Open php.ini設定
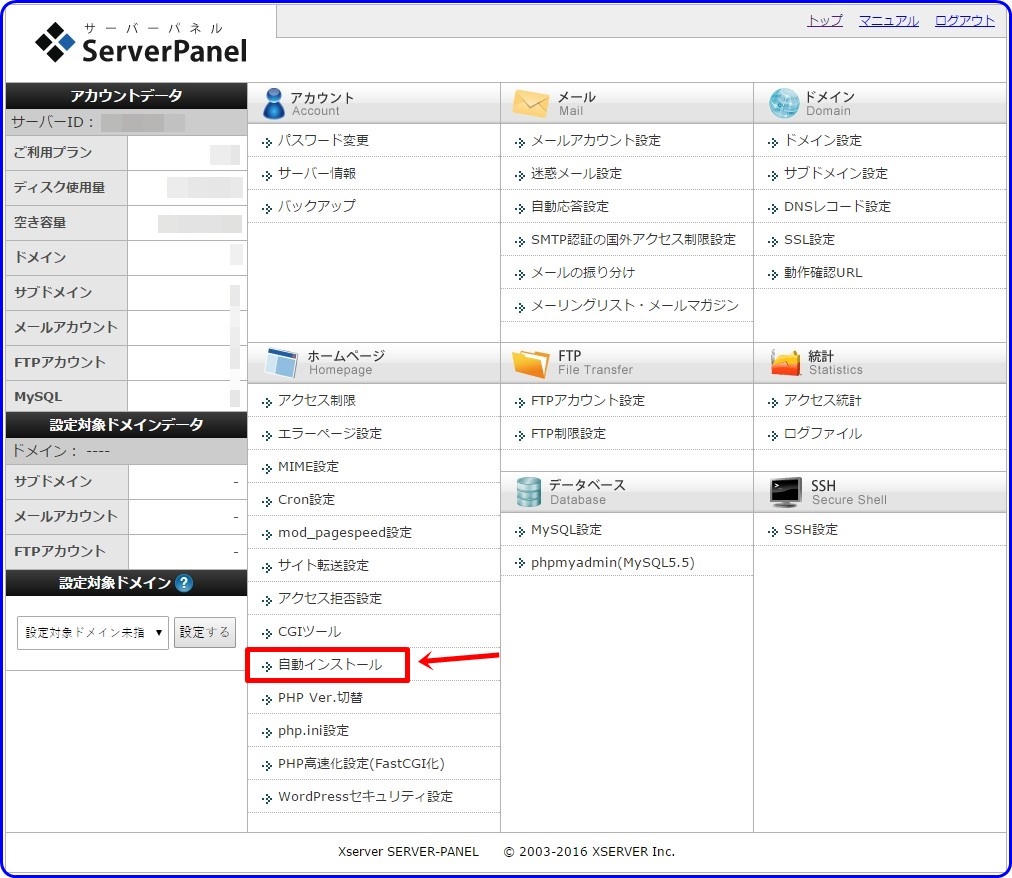The width and height of the screenshot is (1012, 878). point(313,730)
